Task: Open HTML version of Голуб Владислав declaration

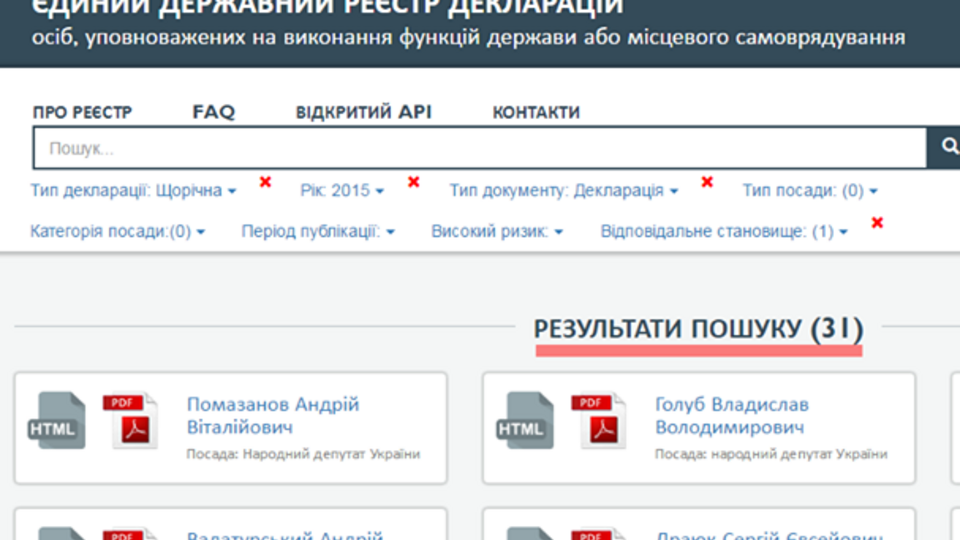Action: click(525, 421)
